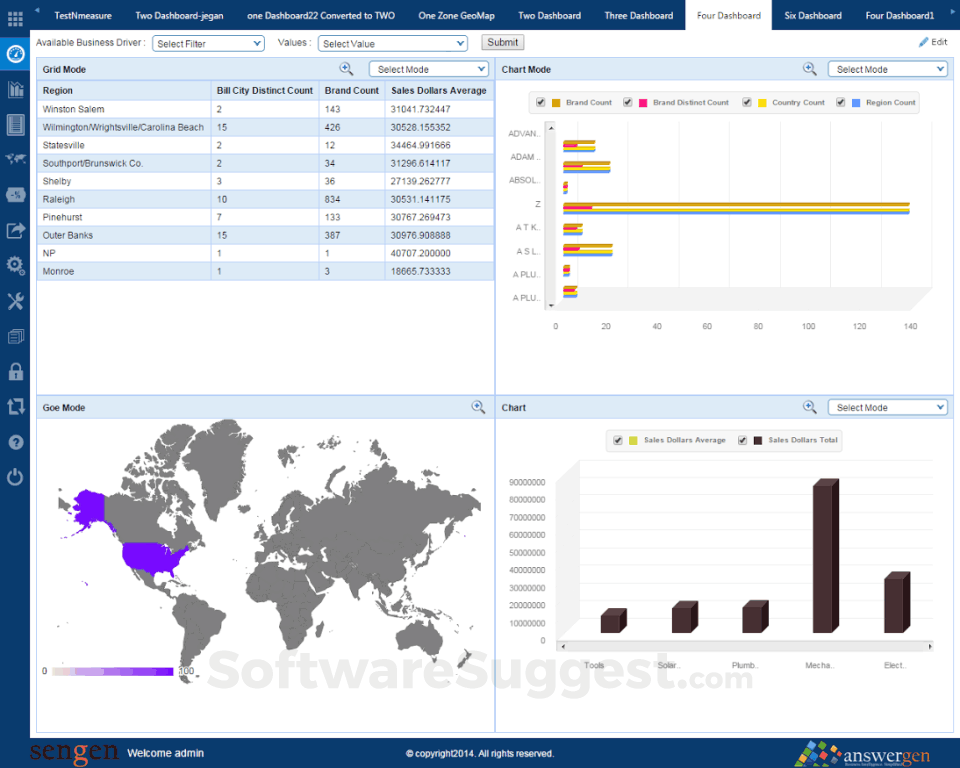Select the Raleigh region cell

[124, 199]
